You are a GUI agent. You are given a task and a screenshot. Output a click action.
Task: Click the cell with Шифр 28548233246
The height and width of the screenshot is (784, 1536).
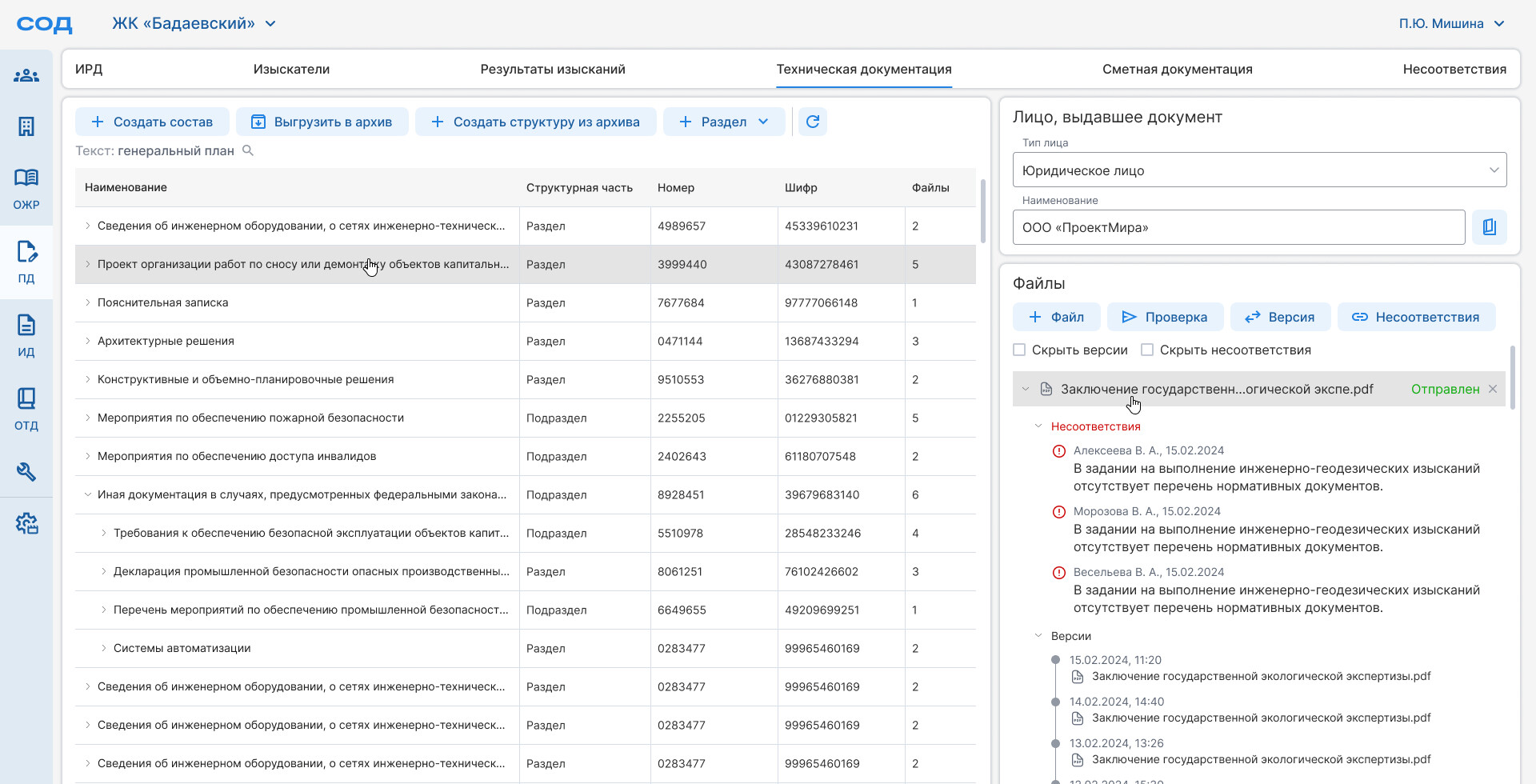click(841, 533)
